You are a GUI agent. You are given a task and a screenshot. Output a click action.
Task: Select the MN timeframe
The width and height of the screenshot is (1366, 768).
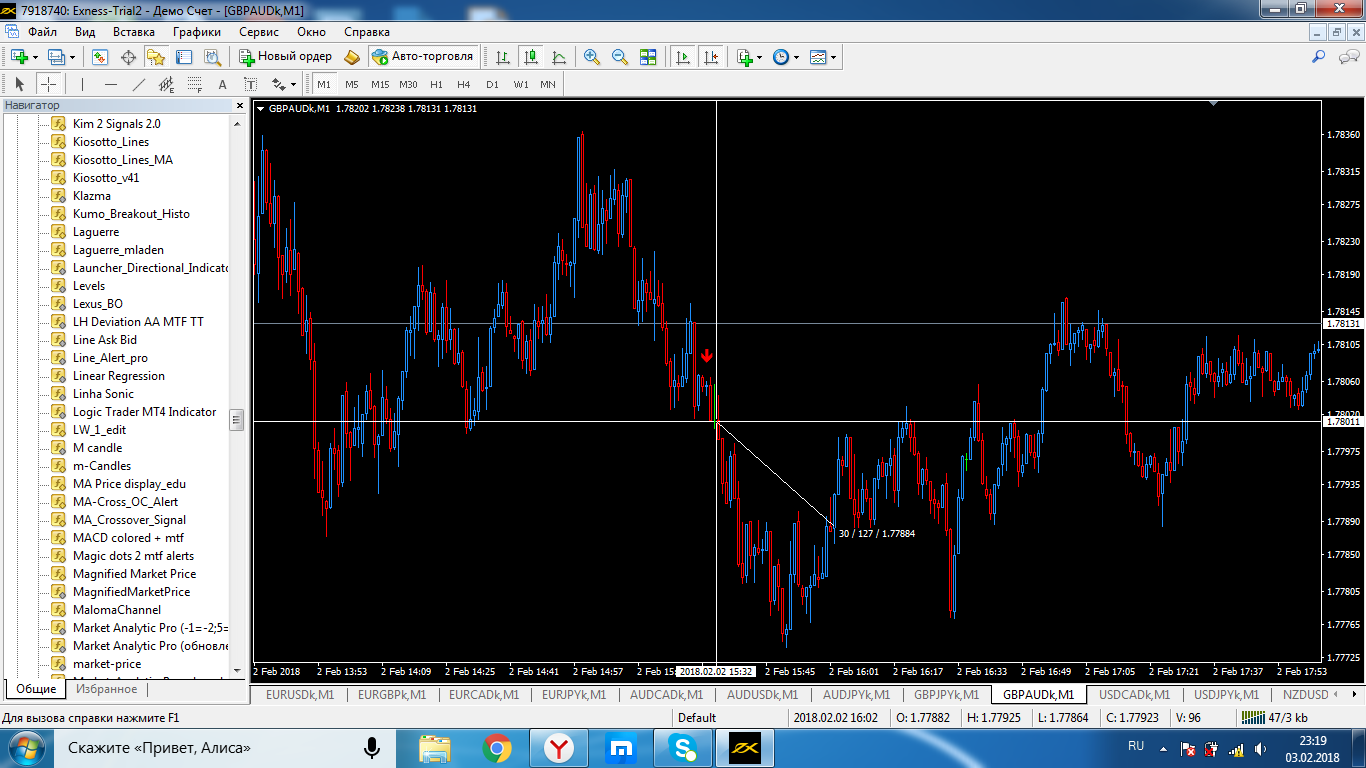548,84
